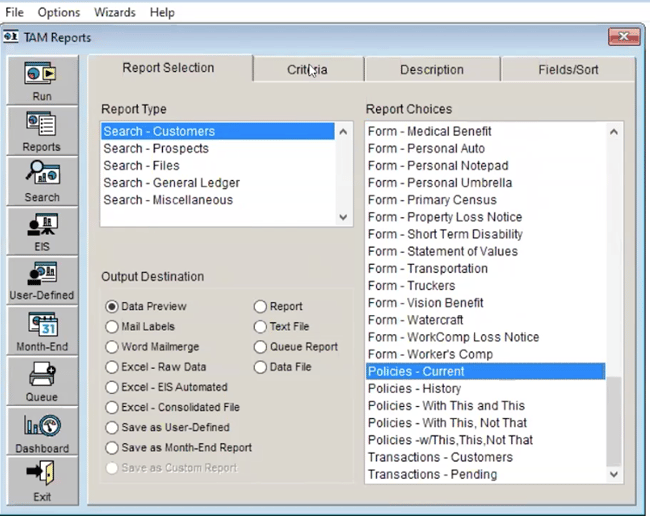Screen dimensions: 650x516
Task: Select Queue Report output destination
Action: click(296, 346)
